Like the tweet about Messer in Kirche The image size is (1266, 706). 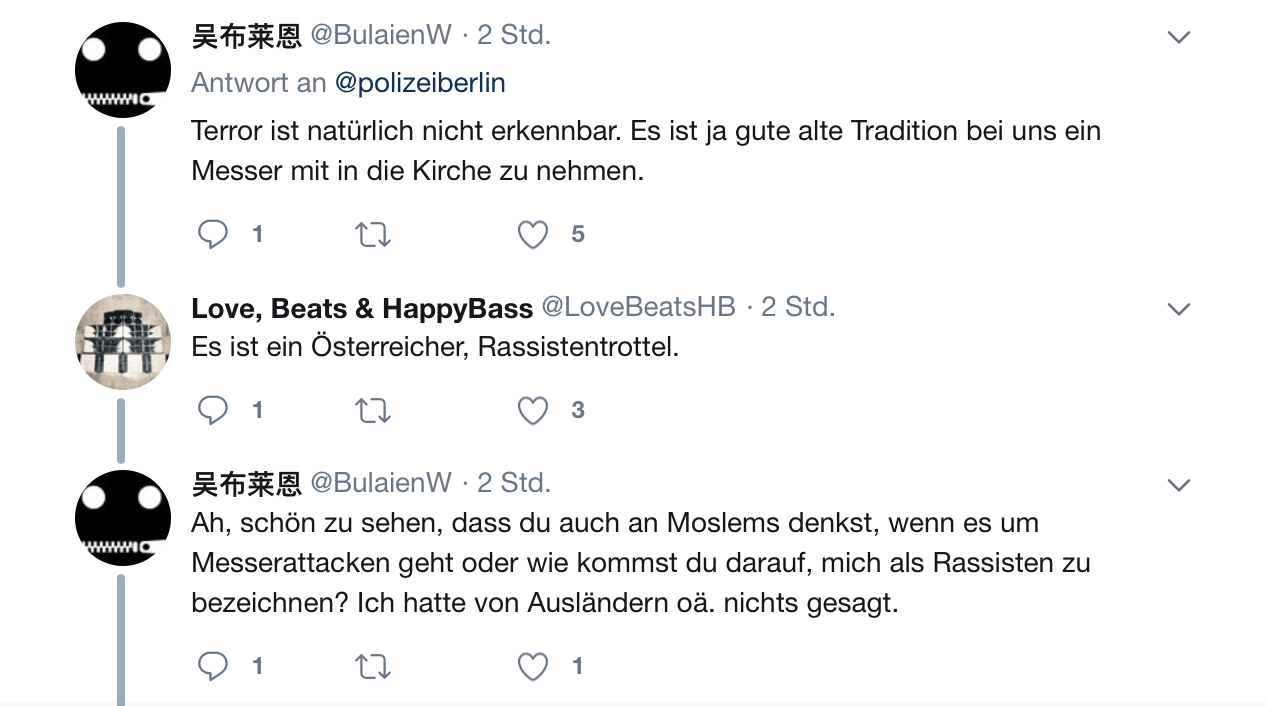[x=533, y=235]
